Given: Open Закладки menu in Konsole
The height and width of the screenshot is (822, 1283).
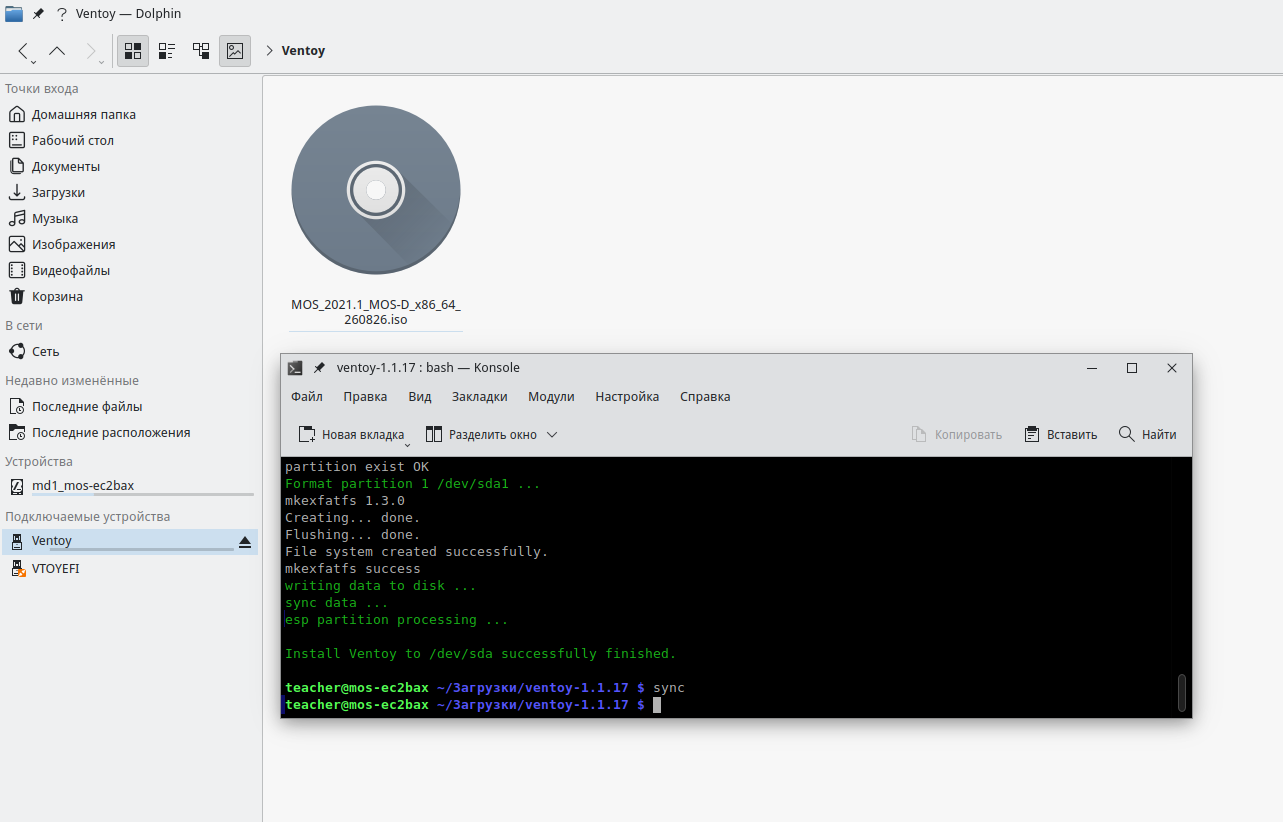Looking at the screenshot, I should 480,396.
